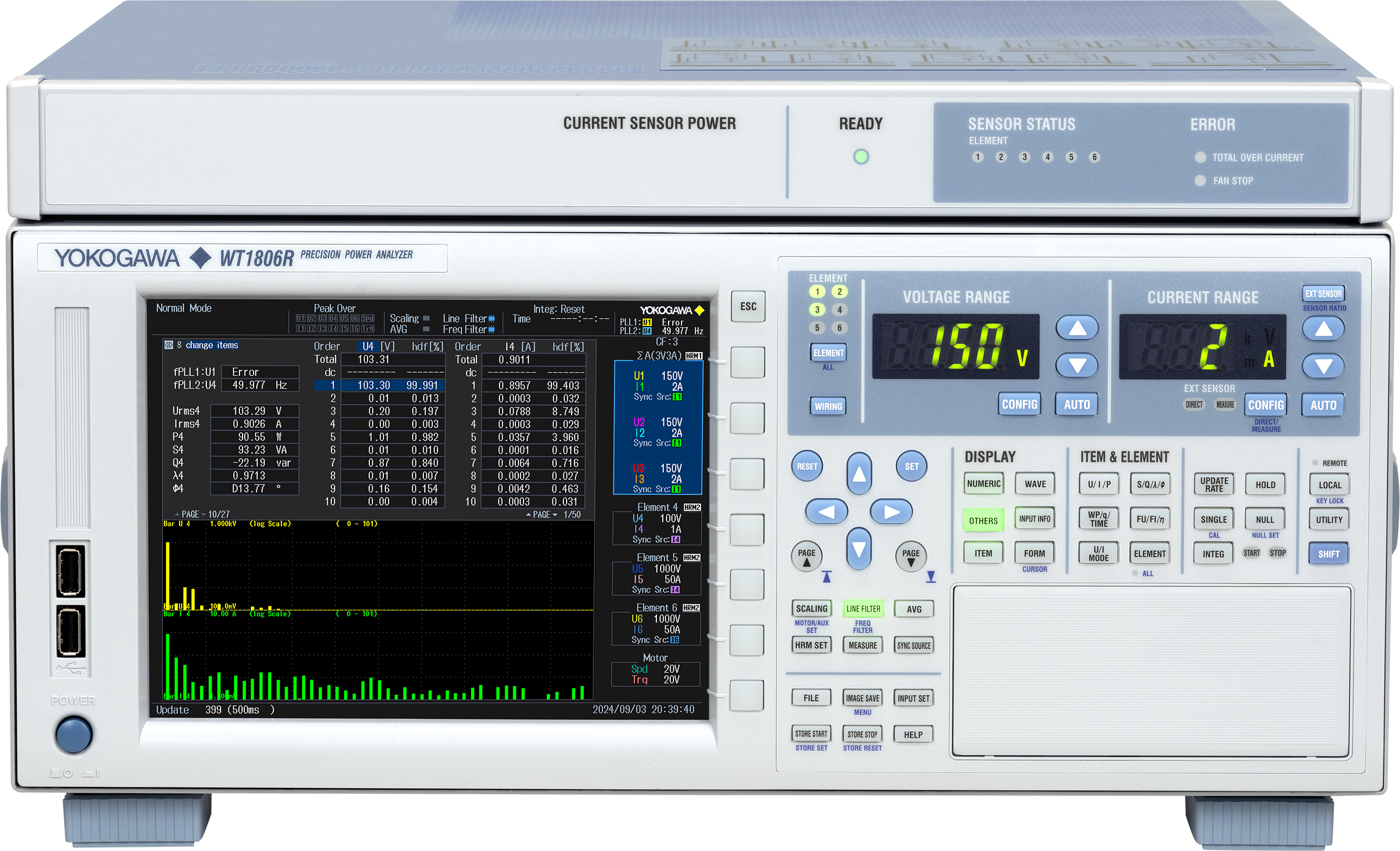Open the UTILITY menu
This screenshot has height=851, width=1400.
1330,520
